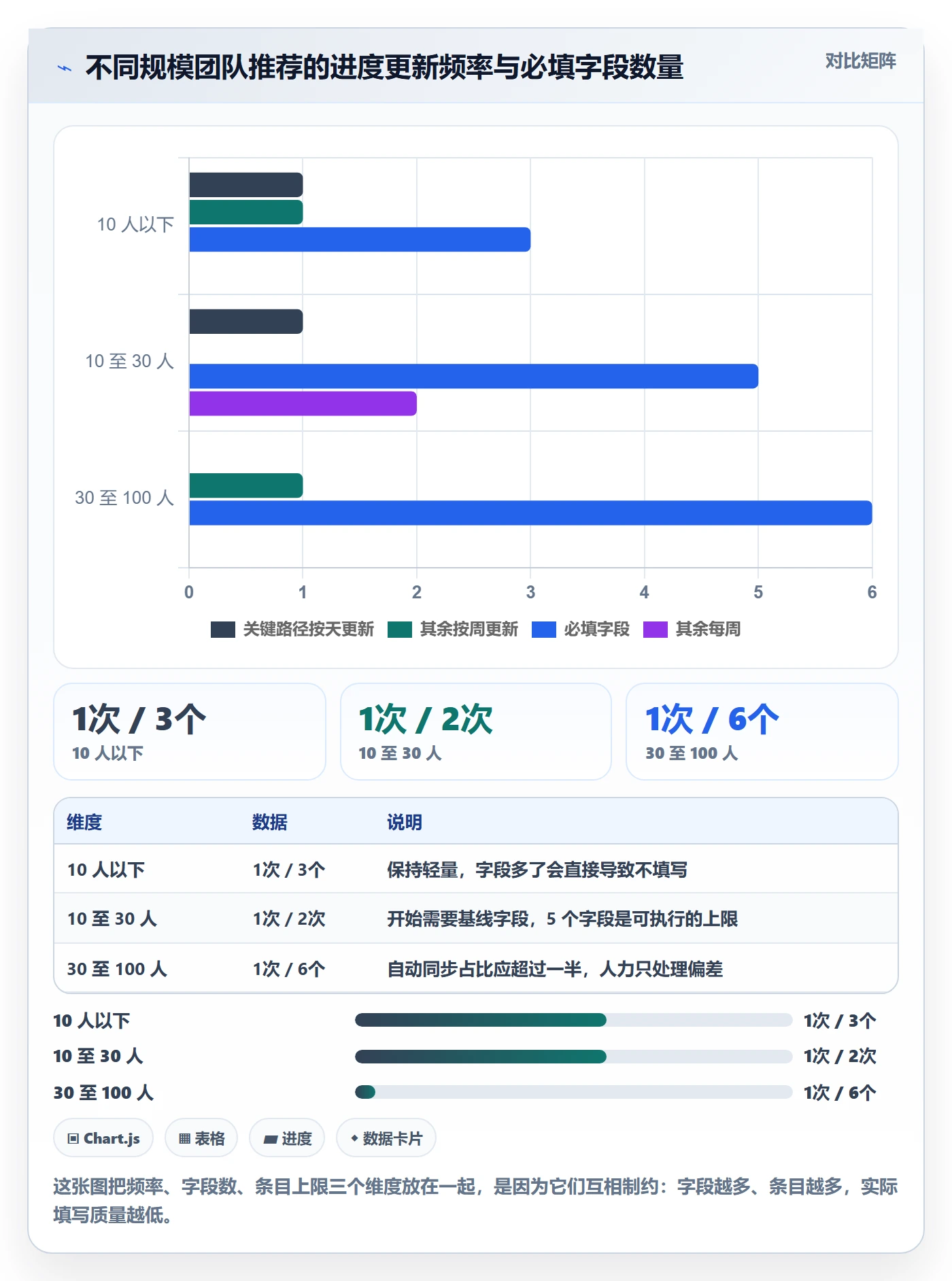Screen dimensions: 952x1281
Task: Click the blue 必填字段 bar for 10 人以下
Action: coord(360,239)
